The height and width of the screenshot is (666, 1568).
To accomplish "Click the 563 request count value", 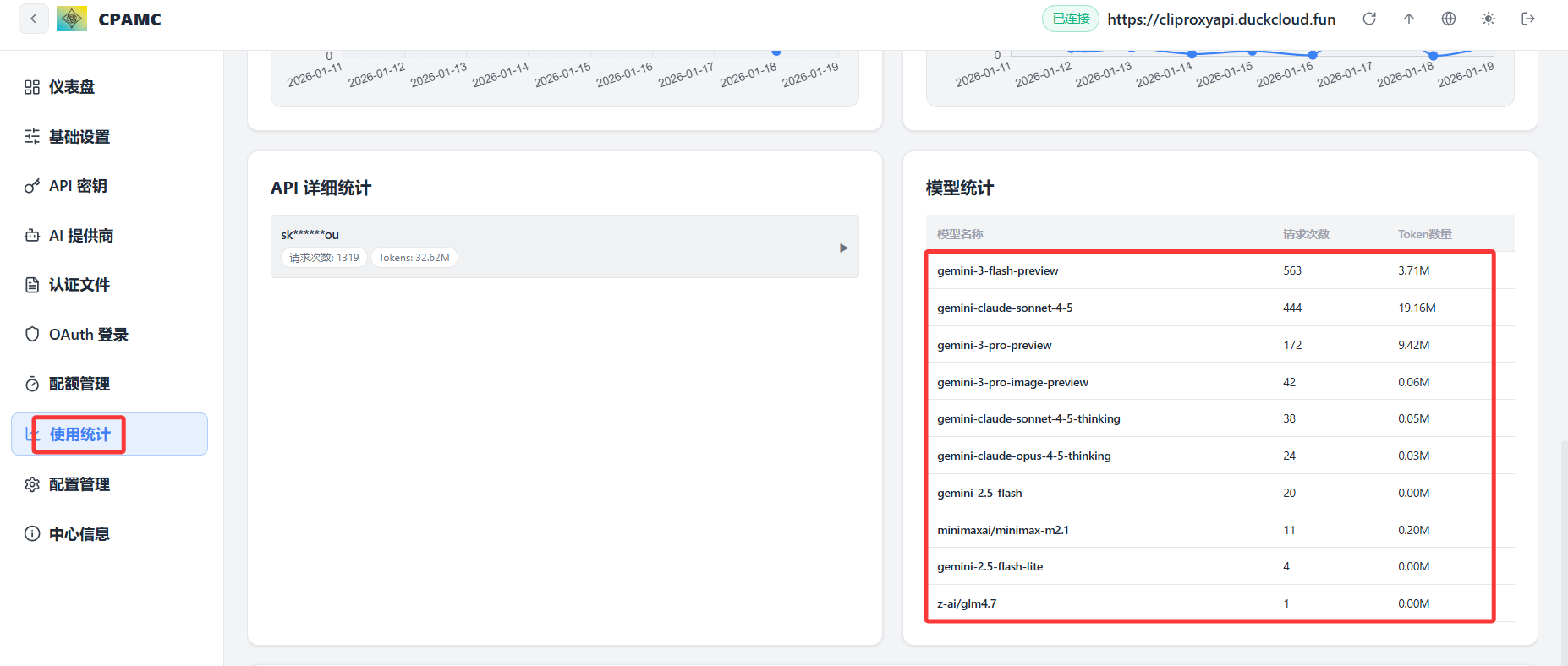I will tap(1292, 270).
